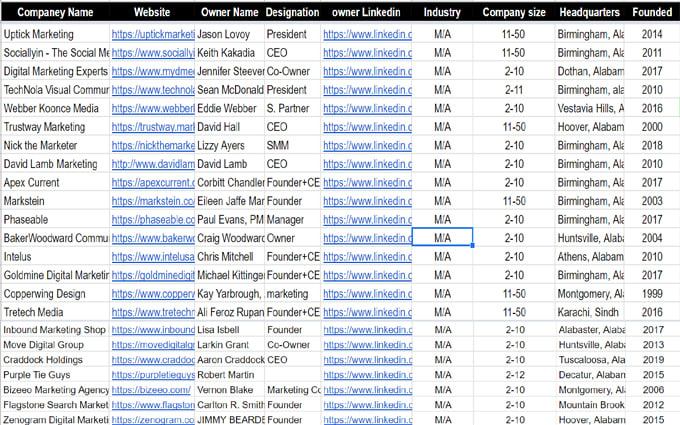Open Chris Mitchell's LinkedIn link
The width and height of the screenshot is (680, 425).
click(367, 257)
